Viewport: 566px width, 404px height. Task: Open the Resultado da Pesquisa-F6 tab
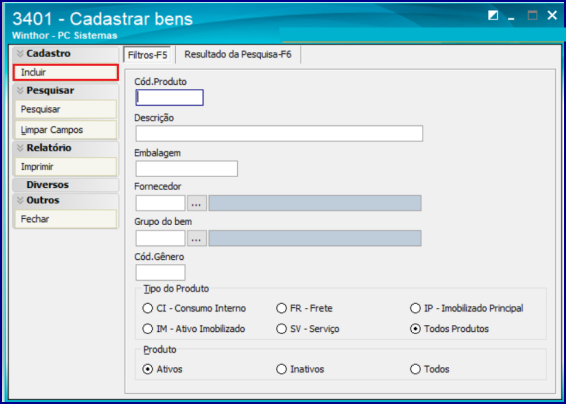click(238, 55)
